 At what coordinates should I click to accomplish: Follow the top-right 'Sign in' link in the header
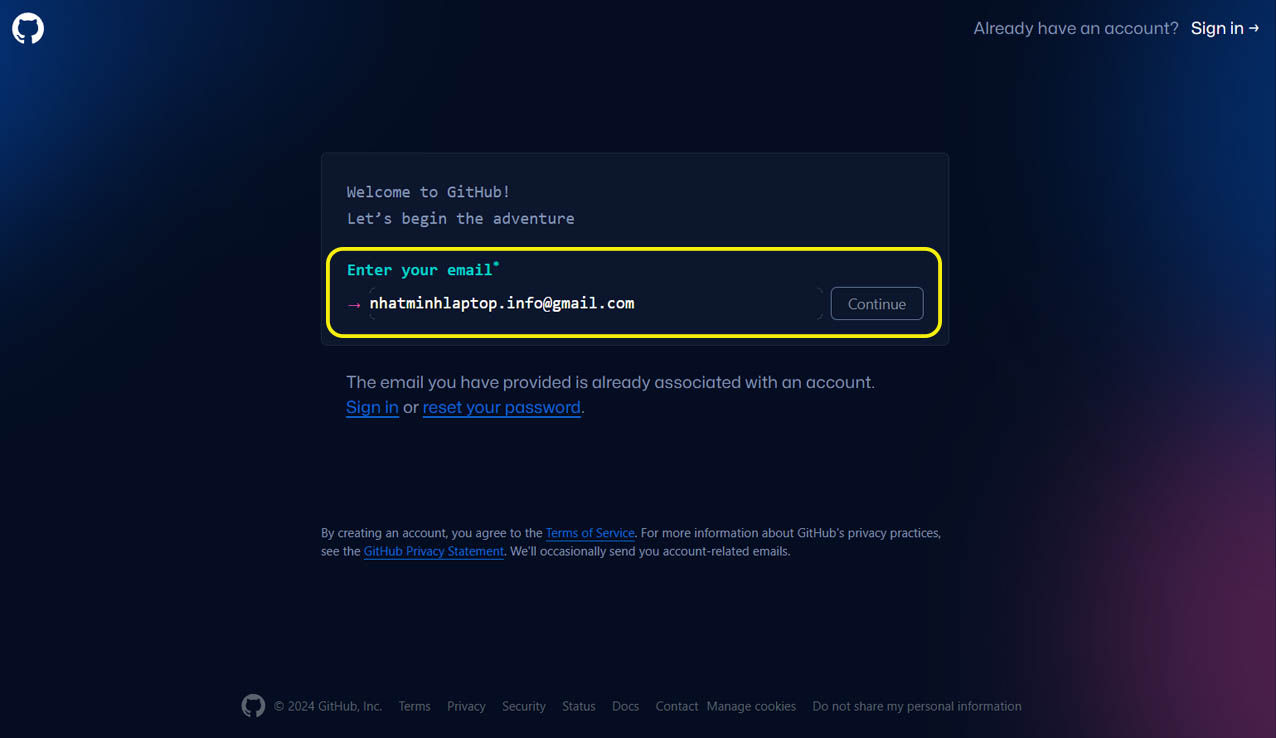tap(1225, 28)
